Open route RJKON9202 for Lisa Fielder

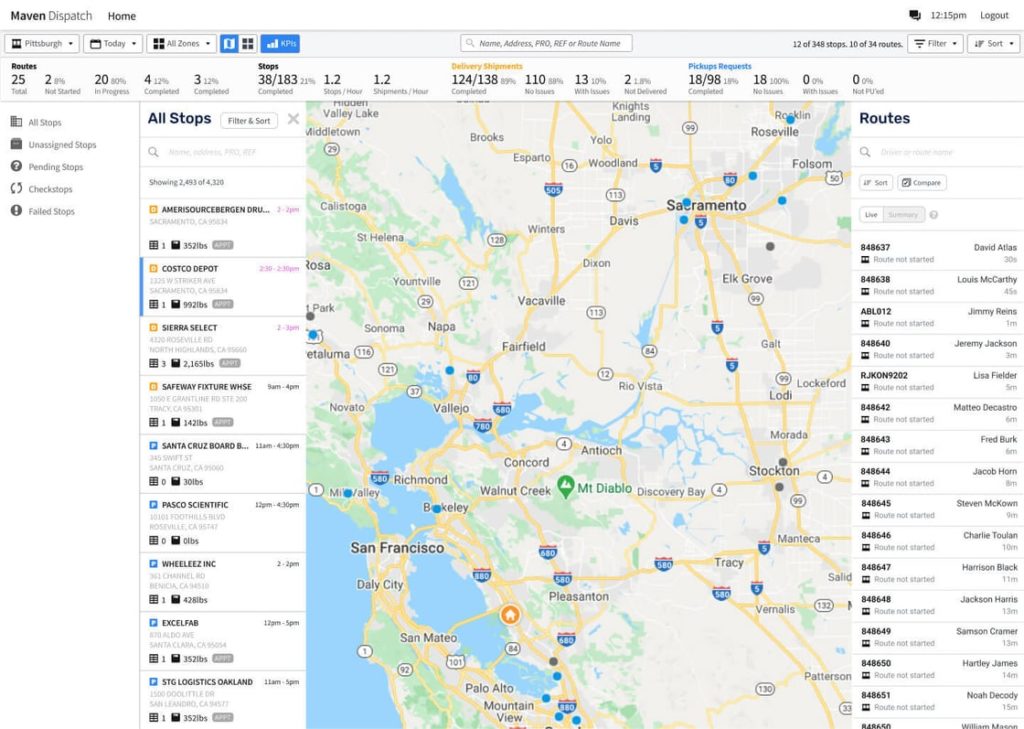coord(938,381)
